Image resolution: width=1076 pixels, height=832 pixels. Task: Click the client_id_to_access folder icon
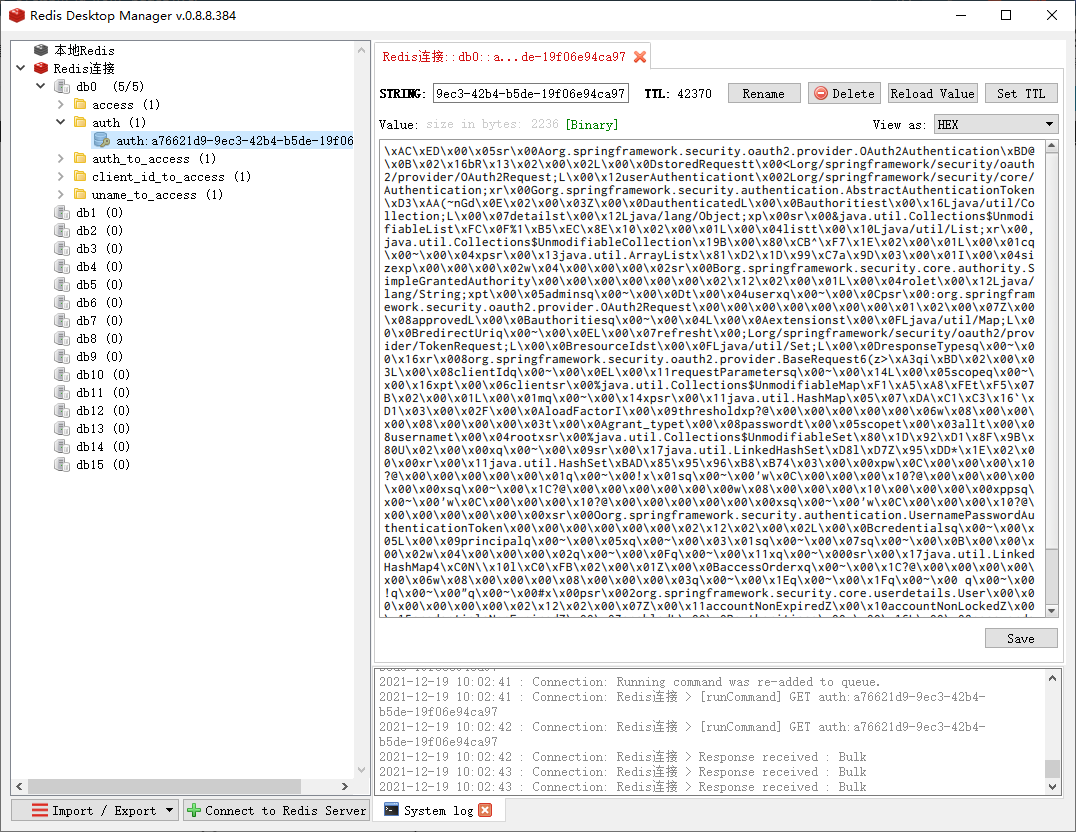(80, 176)
